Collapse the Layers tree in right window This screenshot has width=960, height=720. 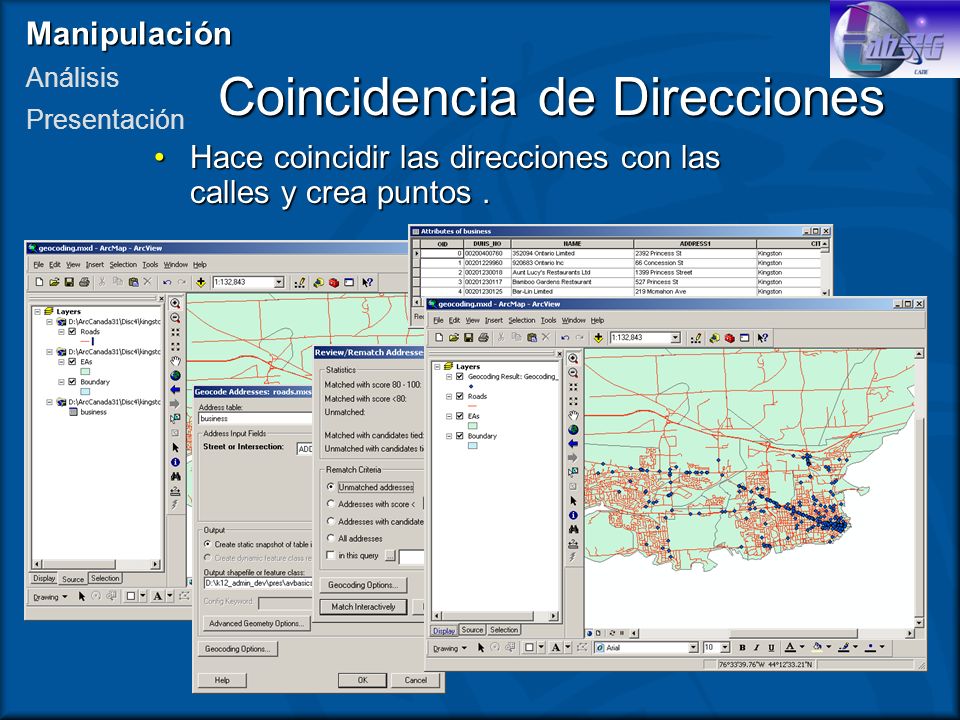point(437,367)
